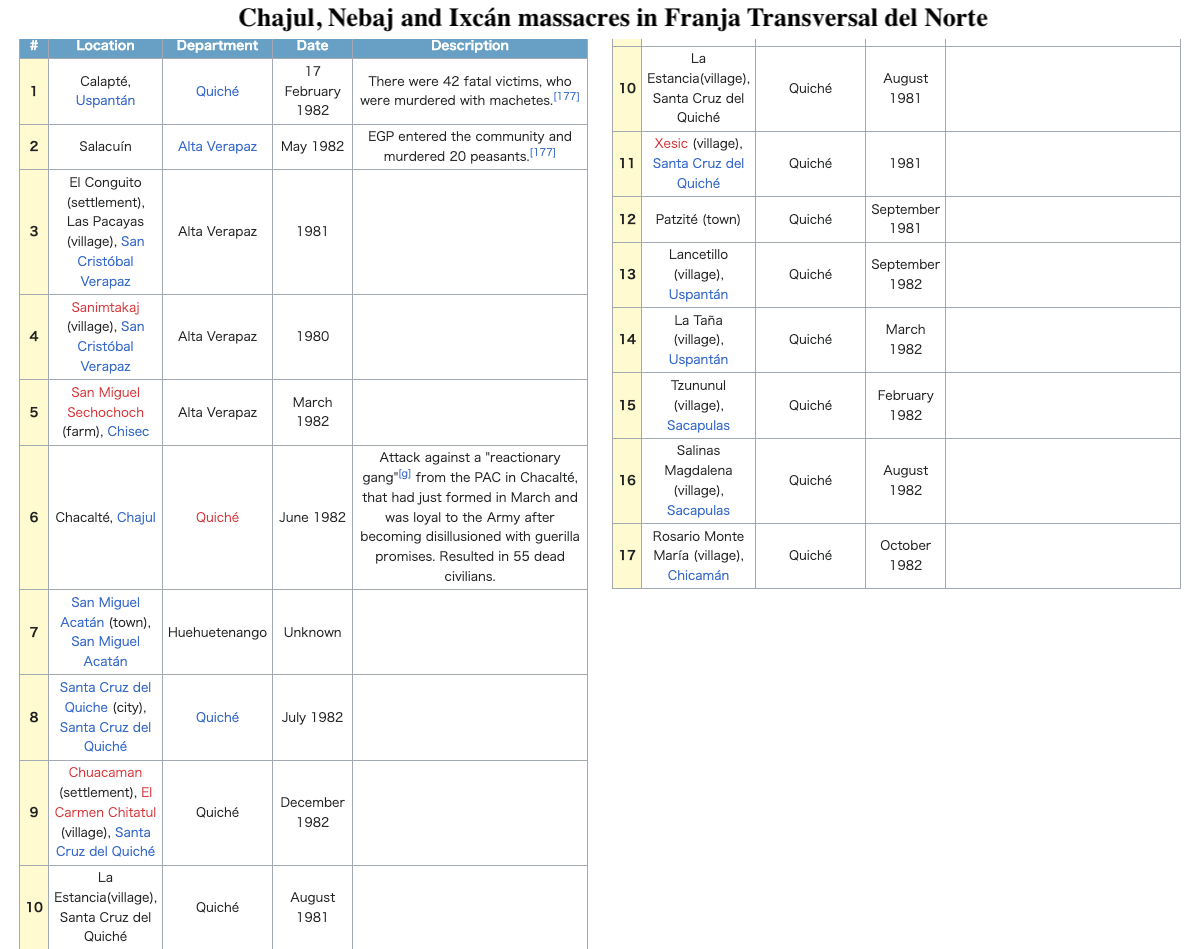This screenshot has width=1187, height=949.
Task: Select the 'August 1982' date cell
Action: point(905,481)
